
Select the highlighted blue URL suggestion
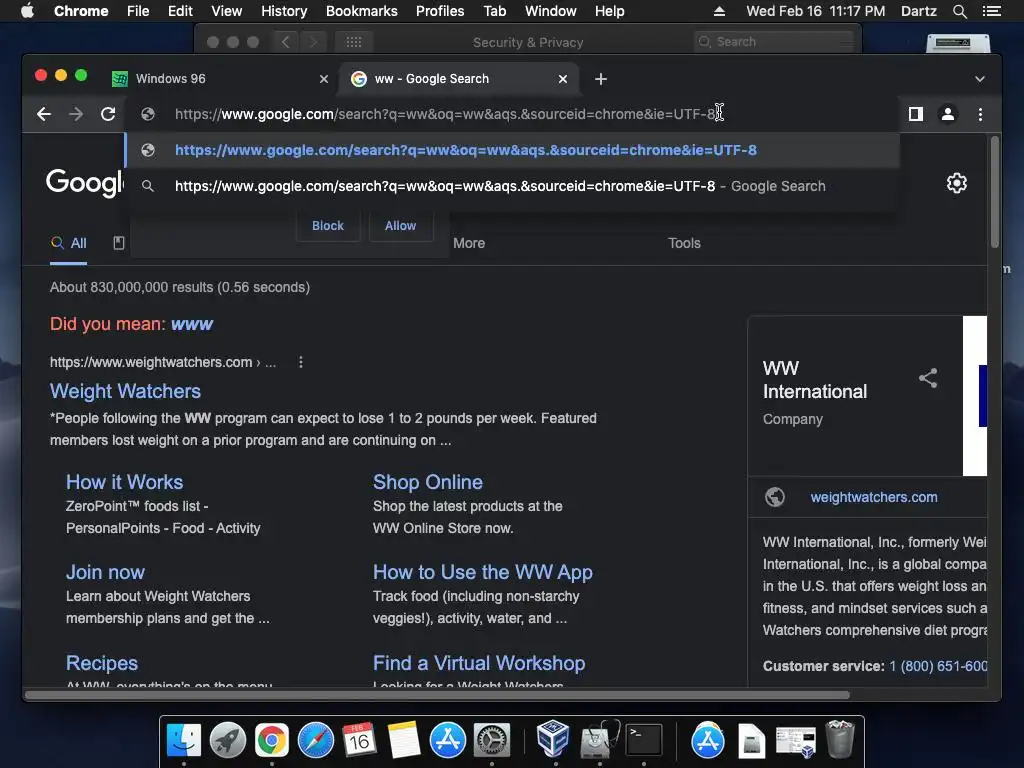point(512,150)
